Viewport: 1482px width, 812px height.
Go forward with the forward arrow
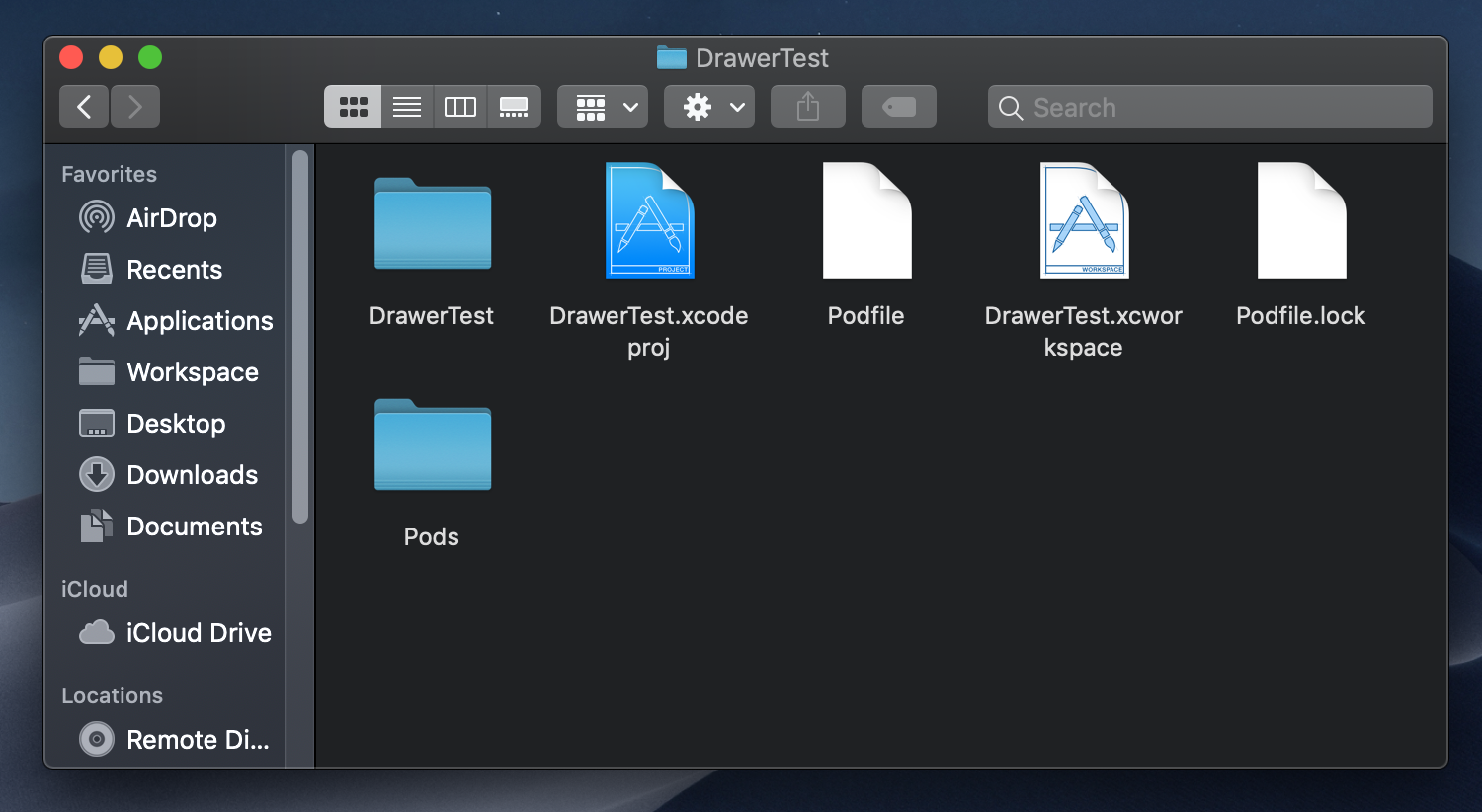point(135,107)
